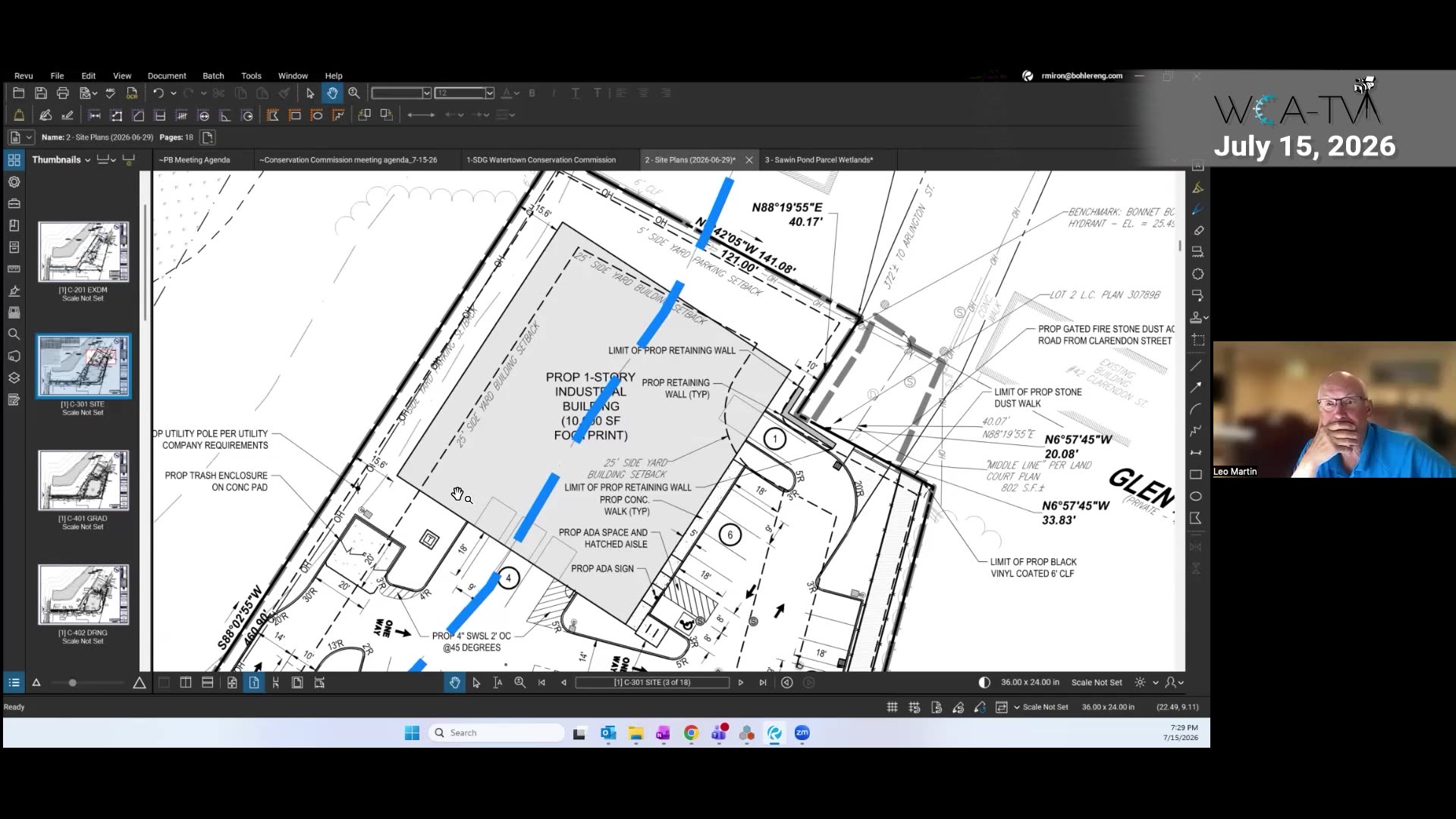The image size is (1456, 819).
Task: Open the Tools menu
Action: pos(251,76)
